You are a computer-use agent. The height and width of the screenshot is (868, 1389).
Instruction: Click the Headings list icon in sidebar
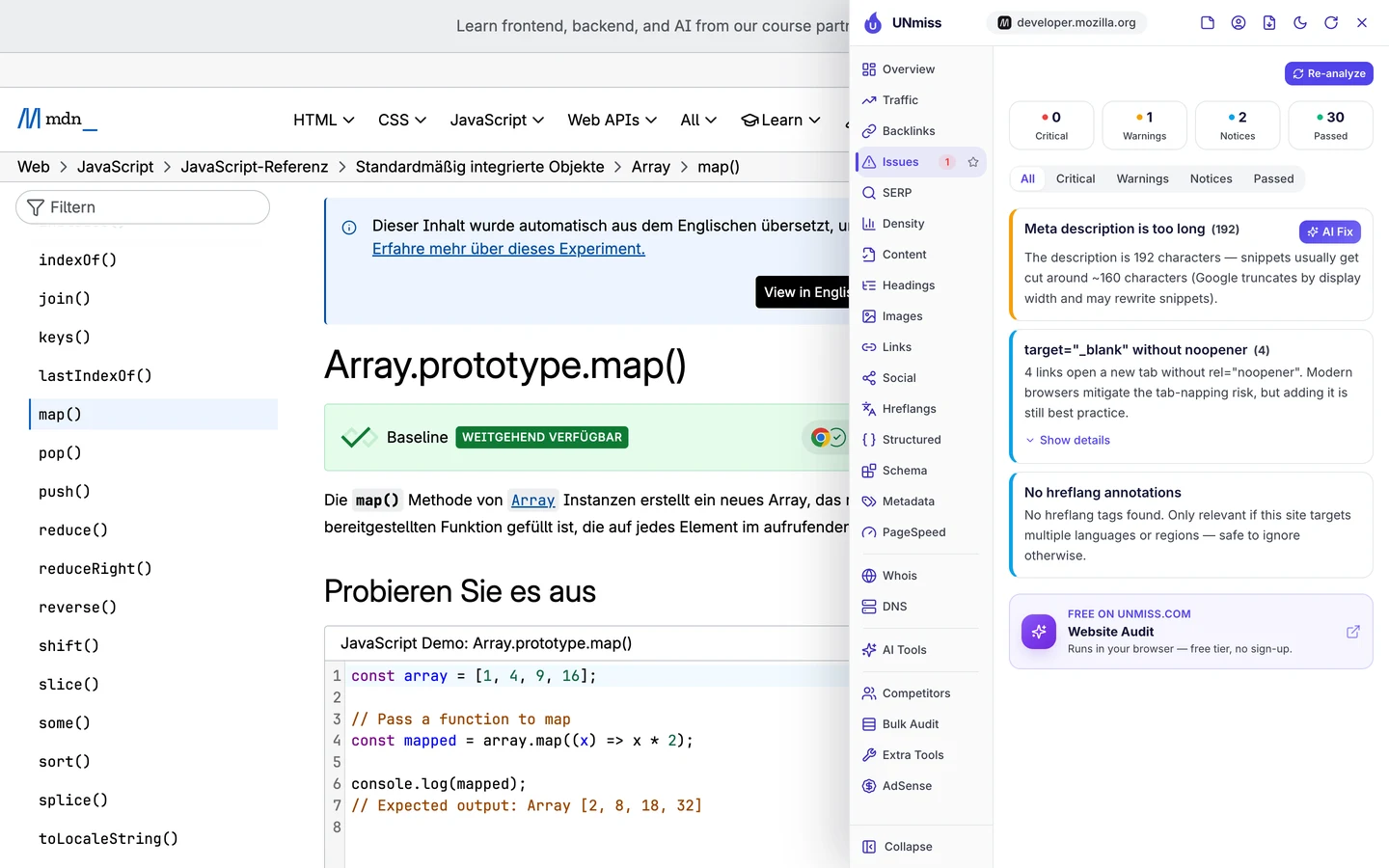tap(869, 285)
